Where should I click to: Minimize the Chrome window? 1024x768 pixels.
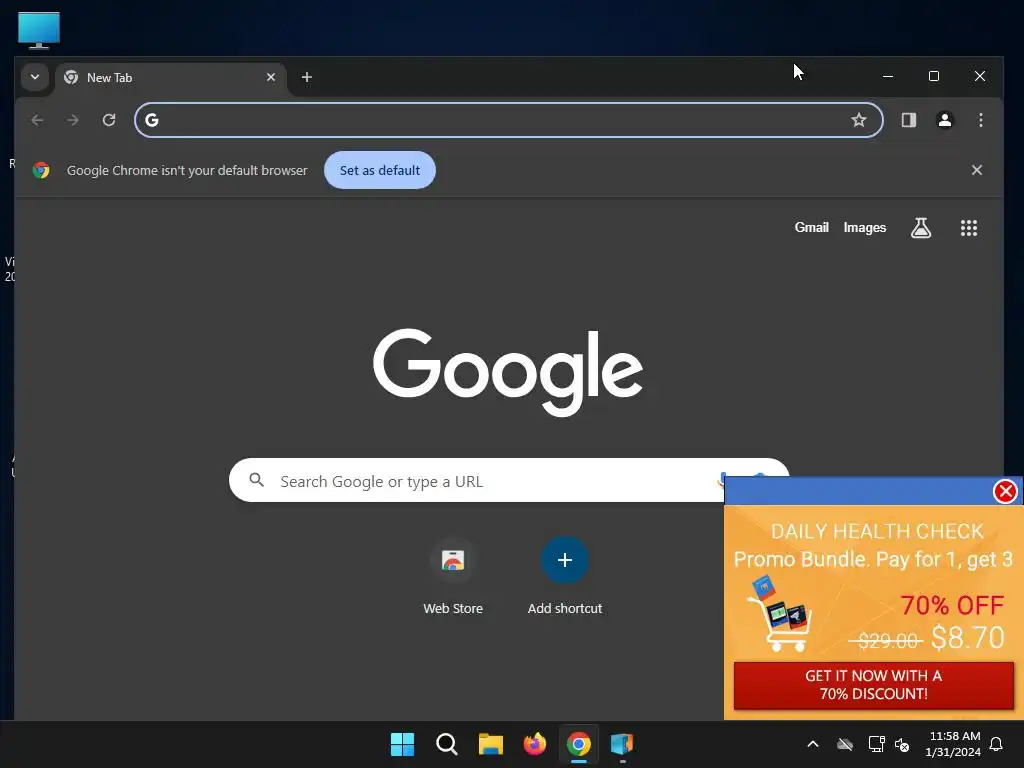tap(888, 76)
